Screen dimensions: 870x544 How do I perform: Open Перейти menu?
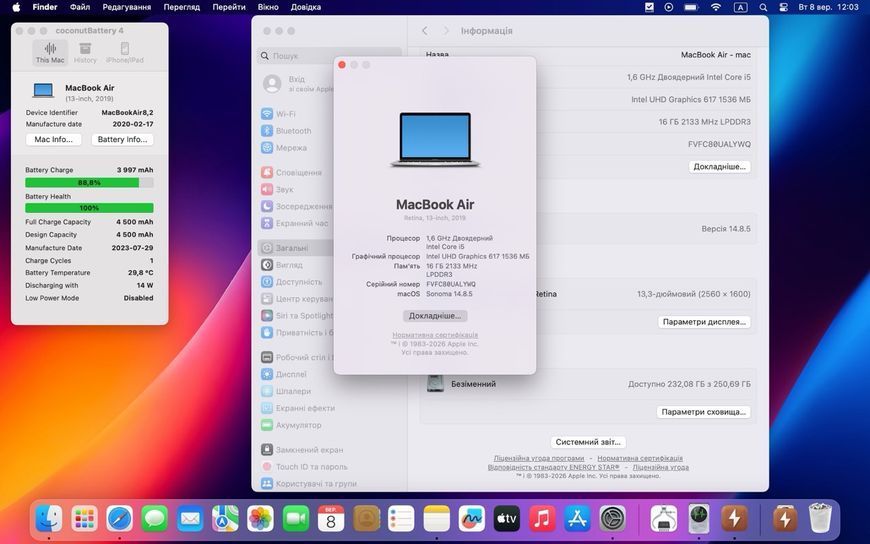click(229, 7)
